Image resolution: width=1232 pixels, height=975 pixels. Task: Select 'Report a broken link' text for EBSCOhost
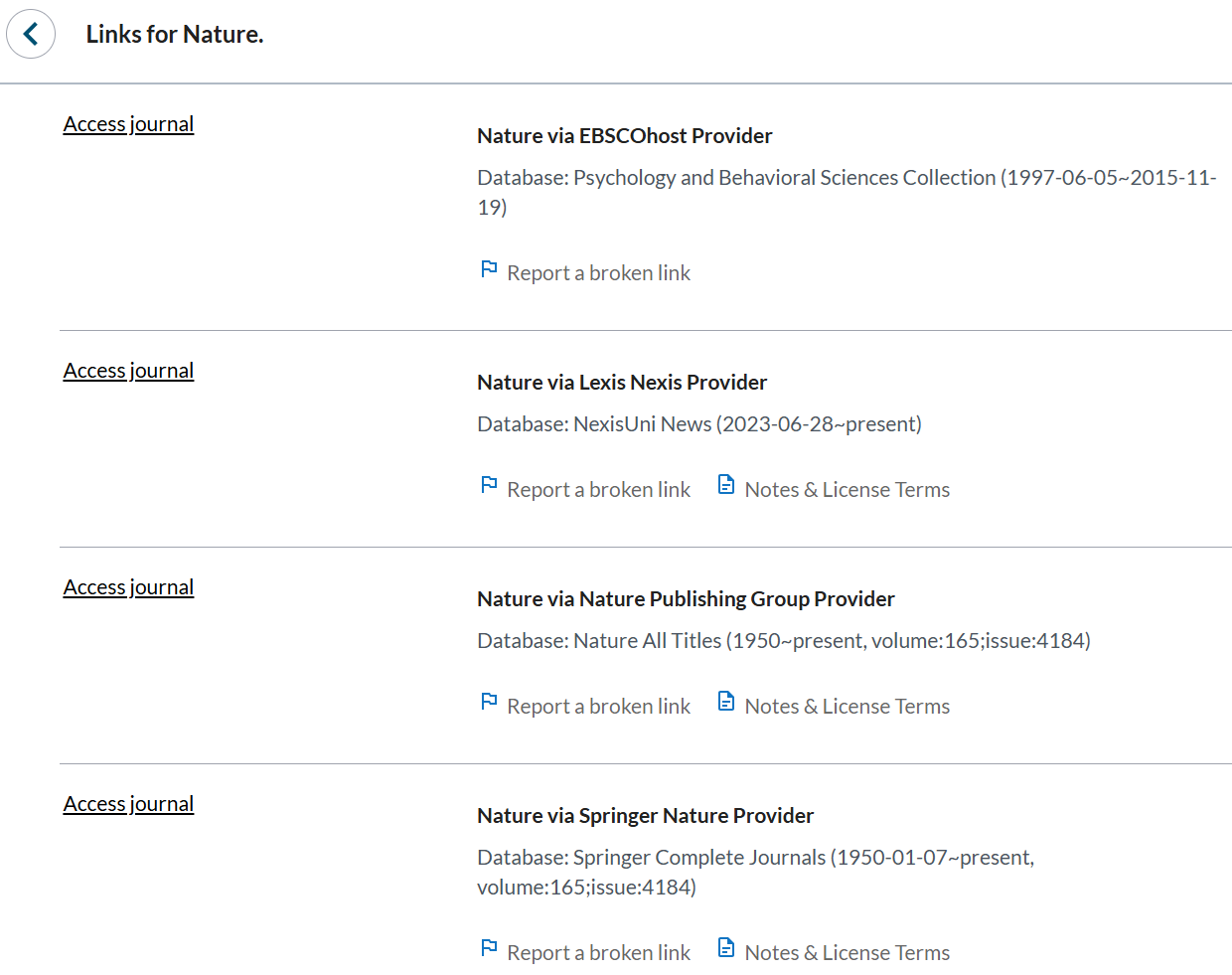598,273
